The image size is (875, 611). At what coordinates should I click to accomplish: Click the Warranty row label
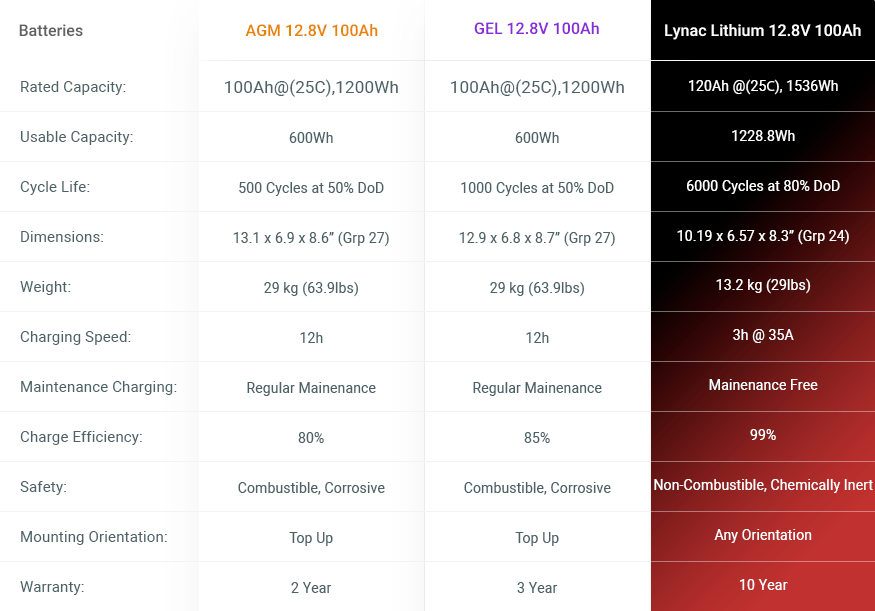click(52, 587)
